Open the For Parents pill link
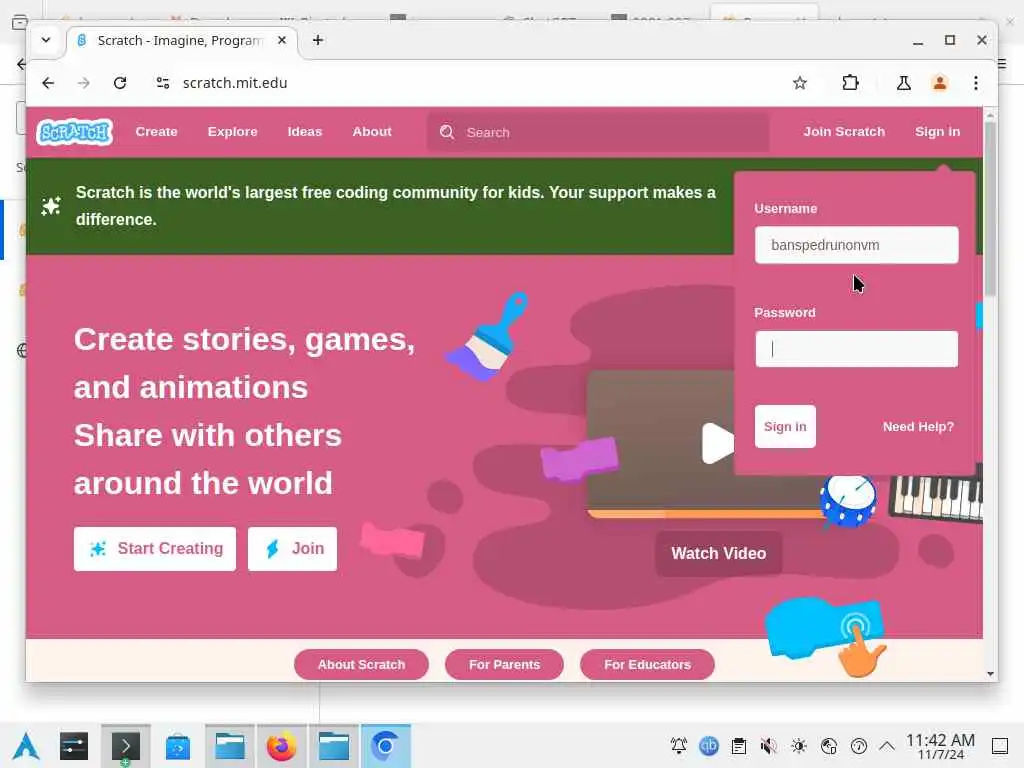This screenshot has height=768, width=1024. pyautogui.click(x=504, y=665)
